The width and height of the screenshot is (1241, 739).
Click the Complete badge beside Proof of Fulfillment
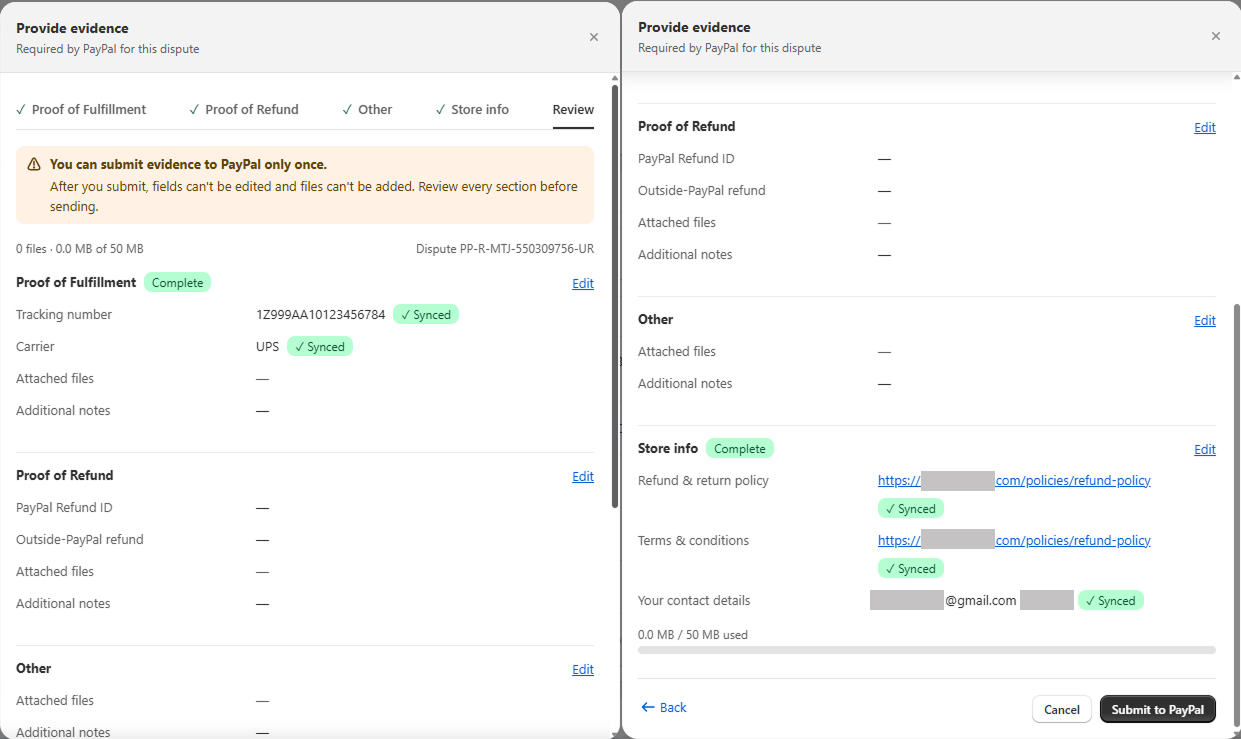pyautogui.click(x=177, y=283)
